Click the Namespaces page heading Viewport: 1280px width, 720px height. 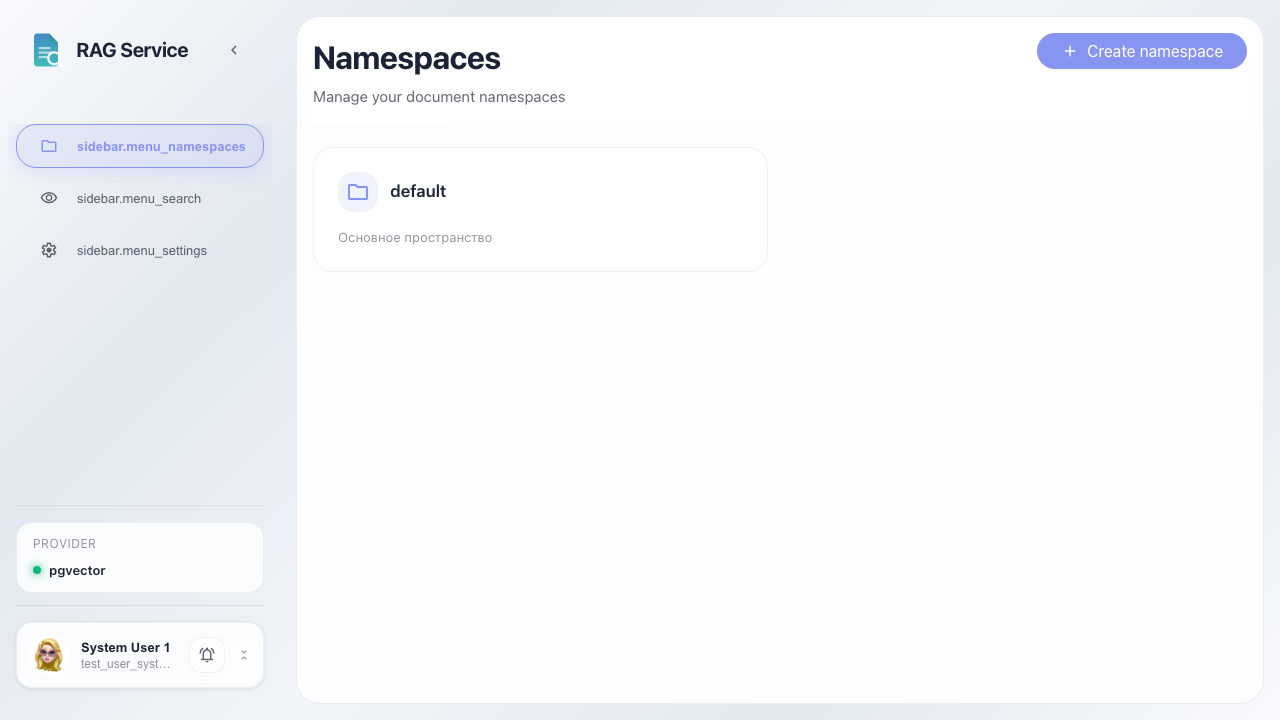(407, 58)
